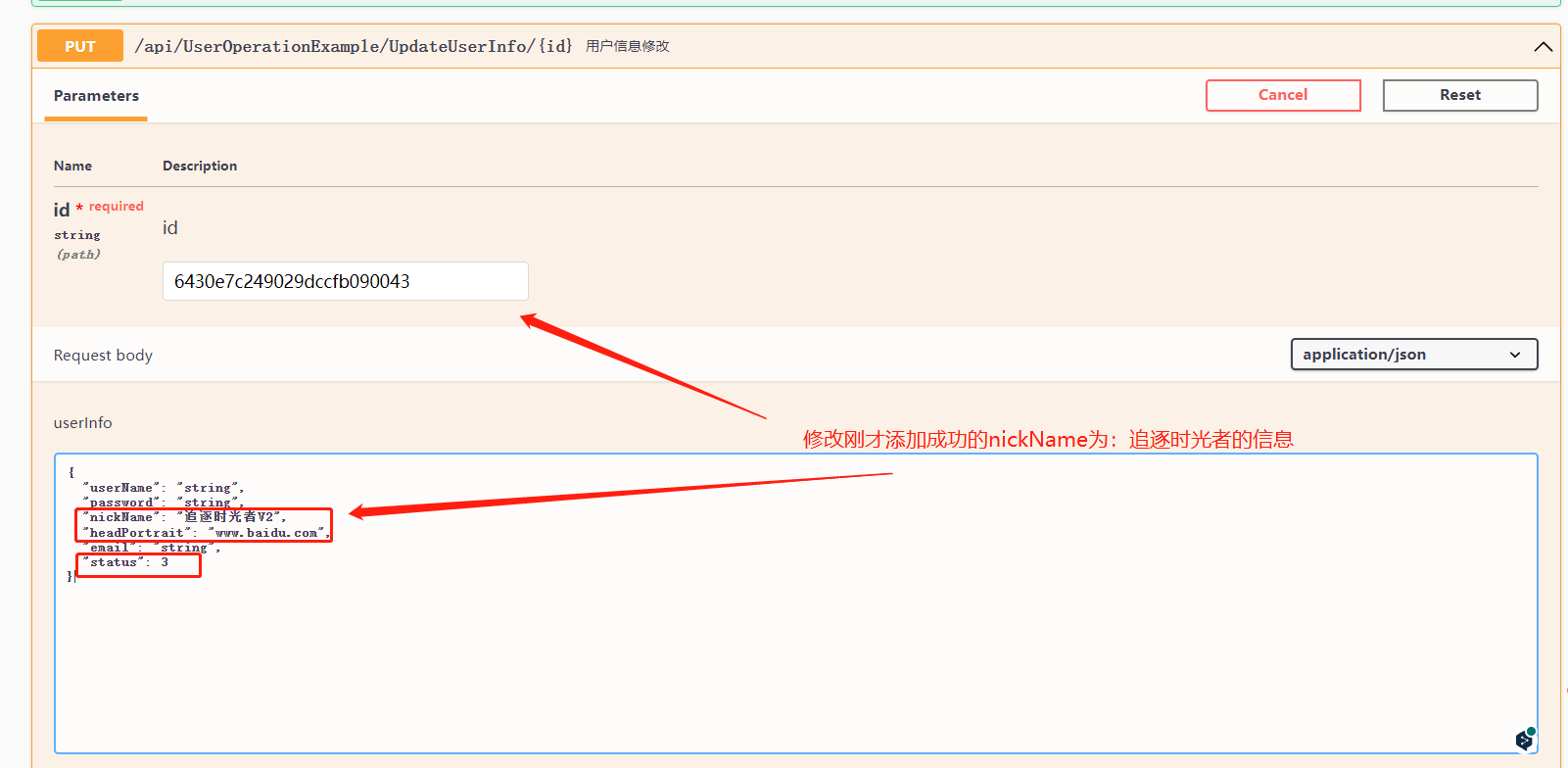Click the "nickName" line in JSON
1568x768 pixels.
point(185,517)
